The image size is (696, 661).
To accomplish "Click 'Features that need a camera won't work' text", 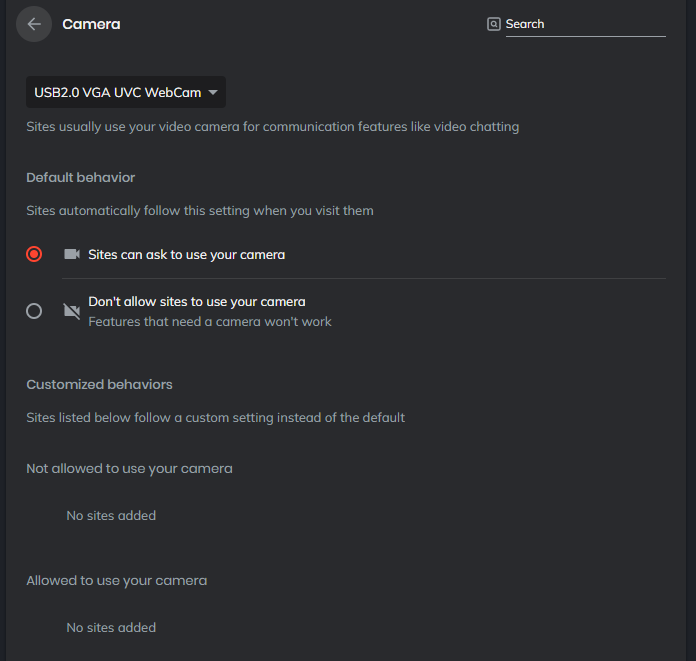I will point(210,322).
